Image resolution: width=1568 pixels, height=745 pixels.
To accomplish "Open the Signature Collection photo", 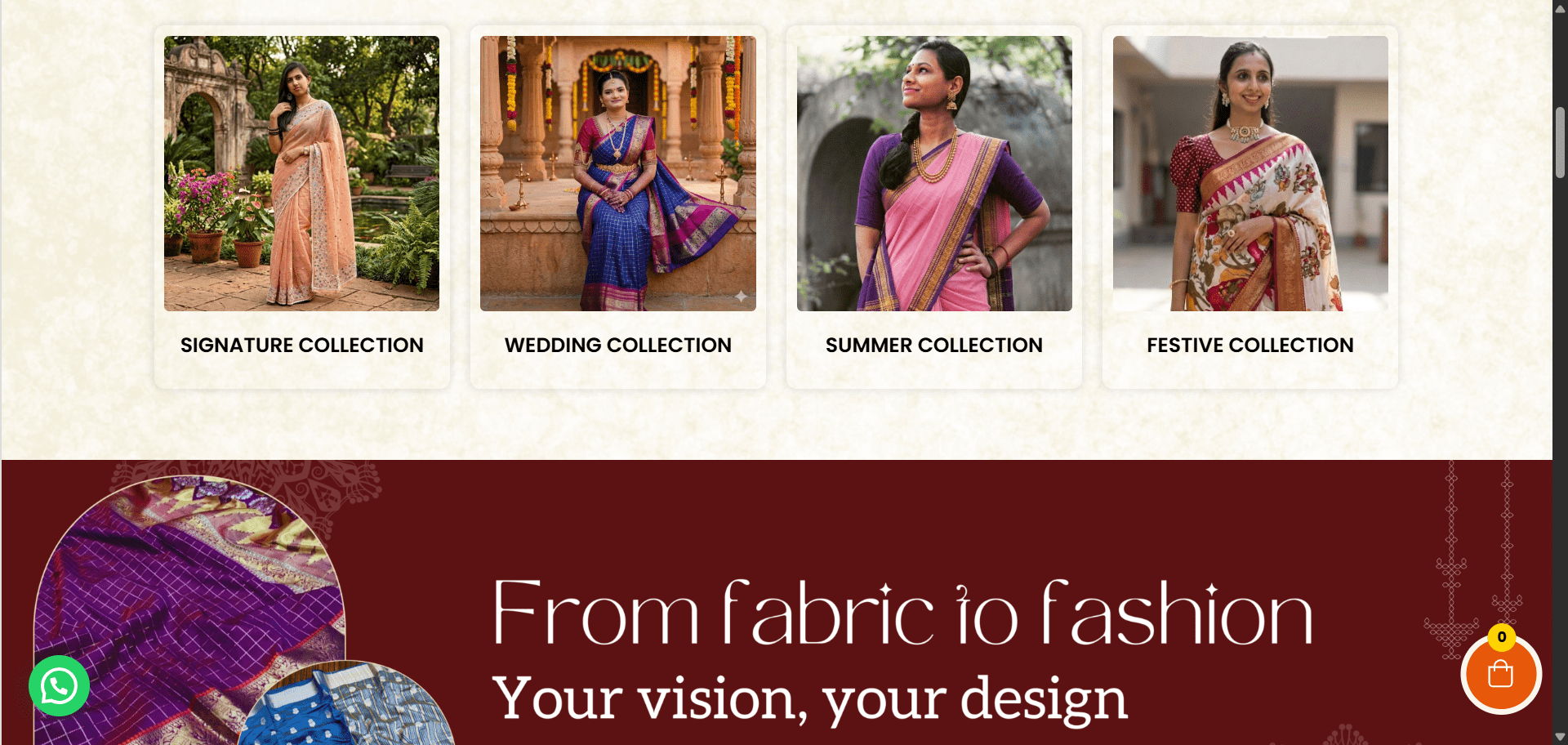I will click(301, 173).
